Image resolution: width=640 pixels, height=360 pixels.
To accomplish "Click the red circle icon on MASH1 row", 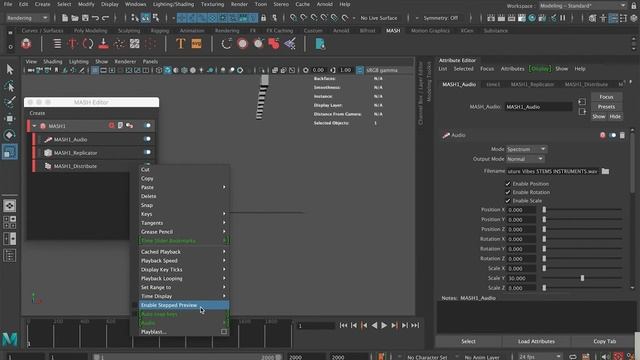I will [x=111, y=126].
